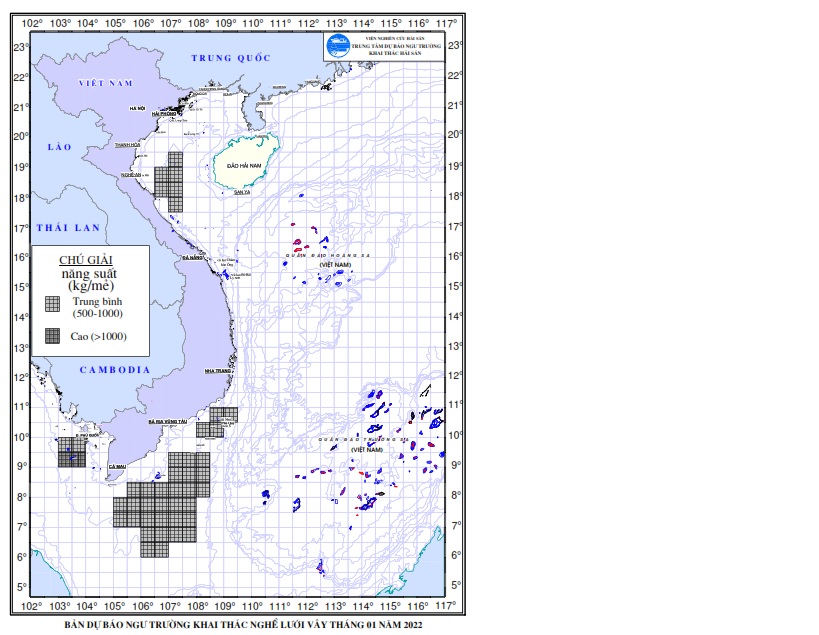Click the HẢI PHÒNG city label
The image size is (819, 635).
pos(164,113)
